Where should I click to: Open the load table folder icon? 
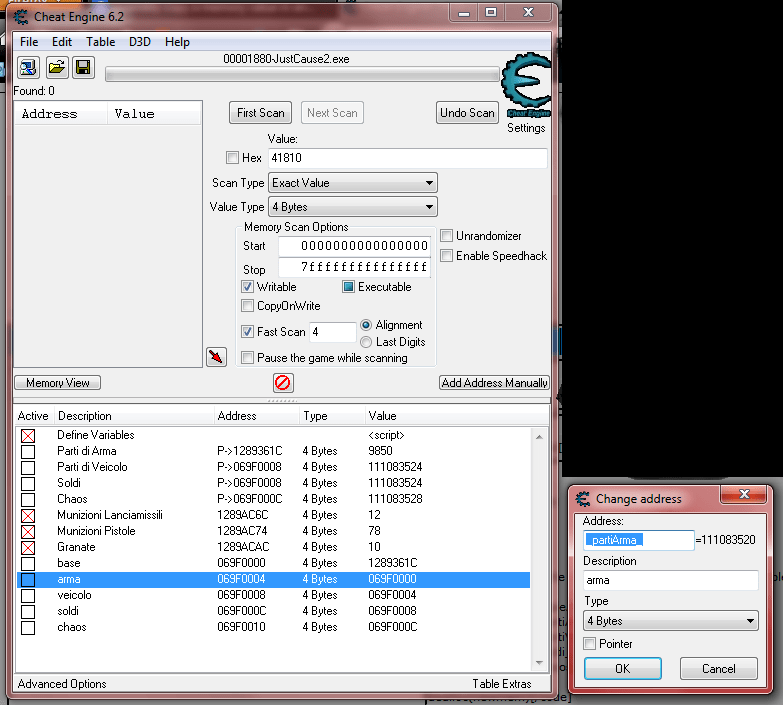point(56,67)
